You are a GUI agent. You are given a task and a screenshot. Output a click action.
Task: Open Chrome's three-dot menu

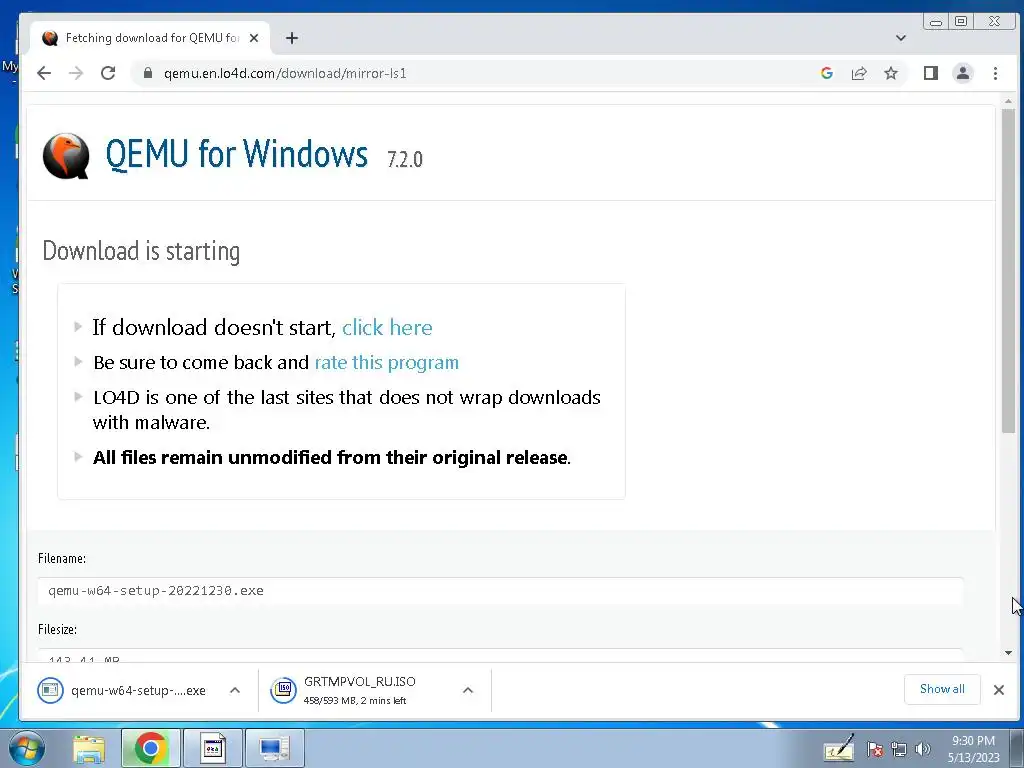[995, 73]
